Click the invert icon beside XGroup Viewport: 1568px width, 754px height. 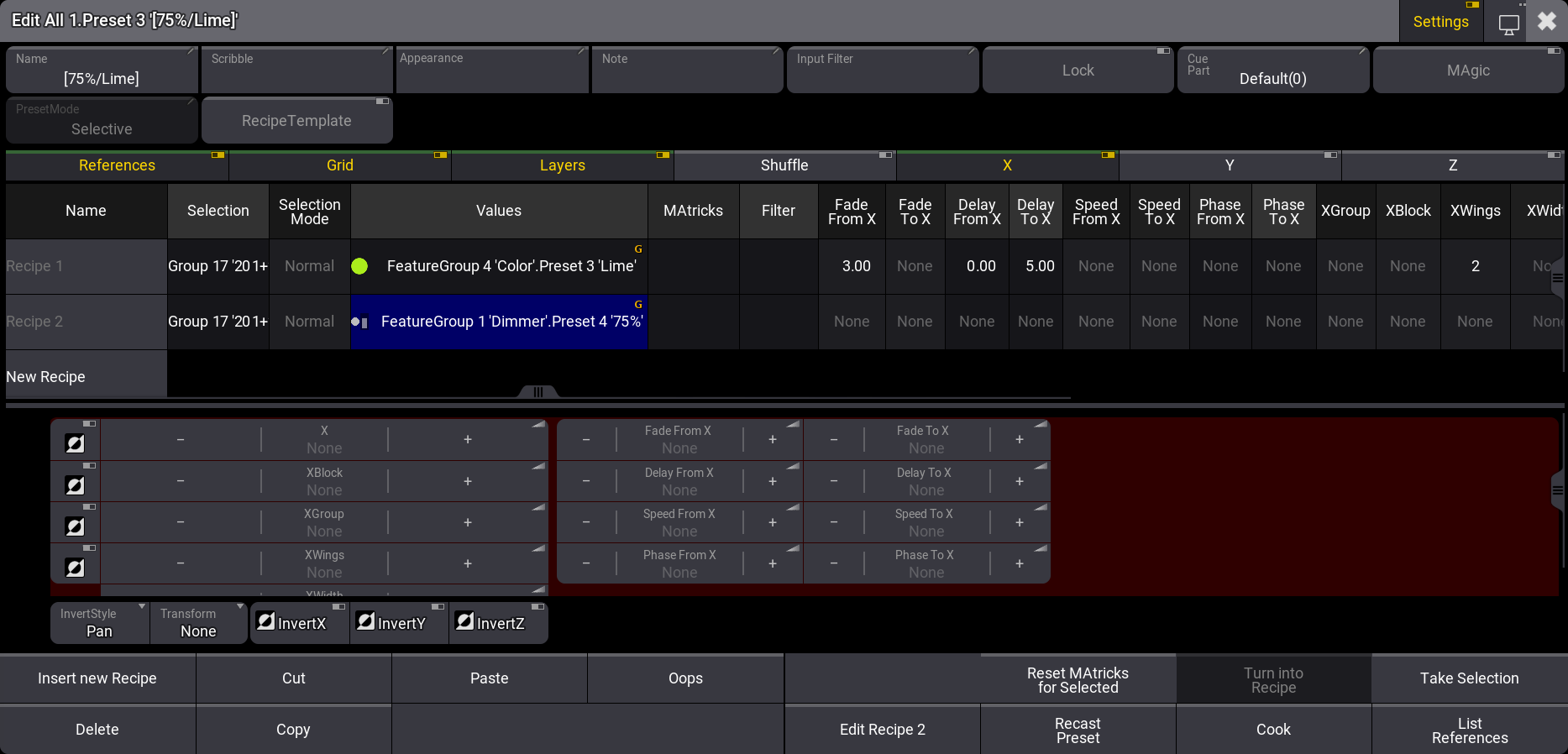click(75, 526)
